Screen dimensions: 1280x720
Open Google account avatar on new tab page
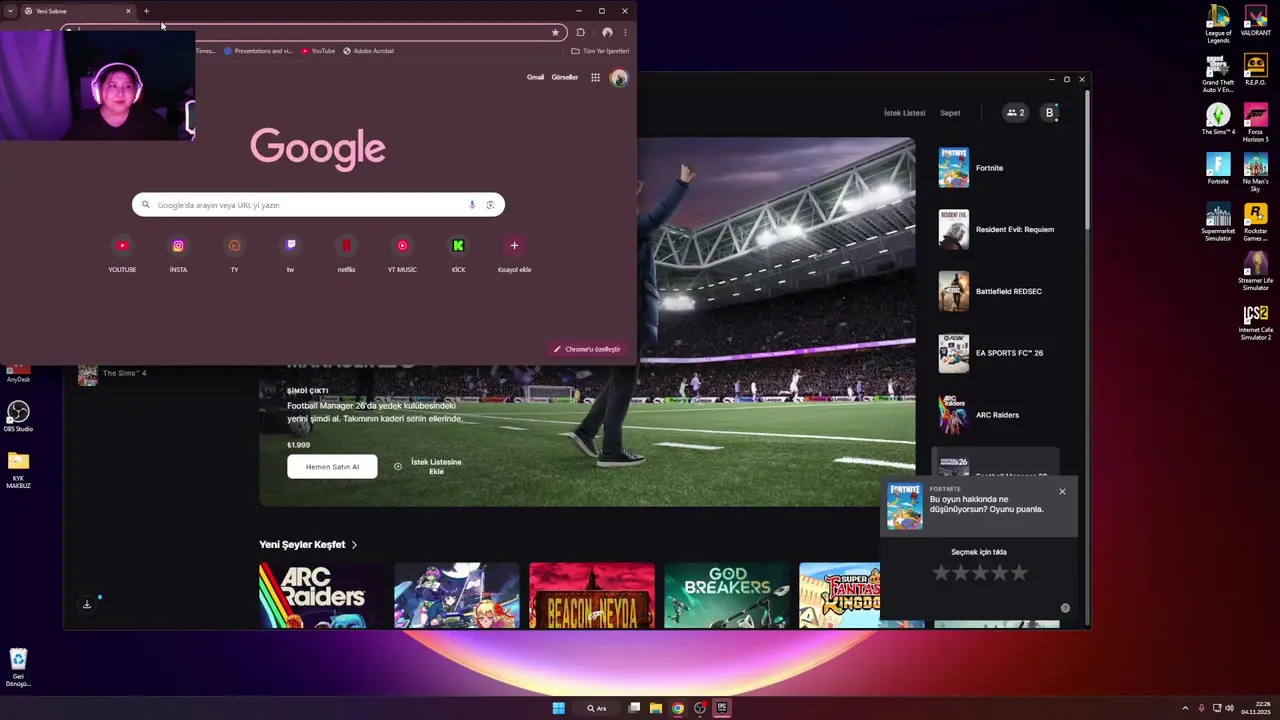619,77
